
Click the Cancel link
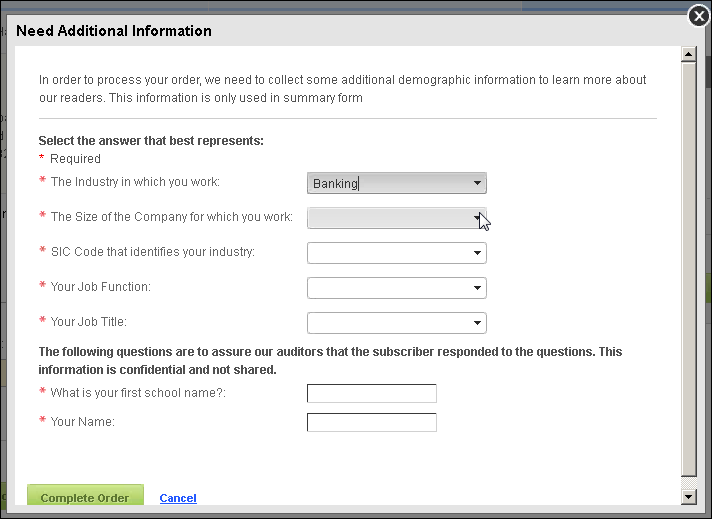[178, 498]
